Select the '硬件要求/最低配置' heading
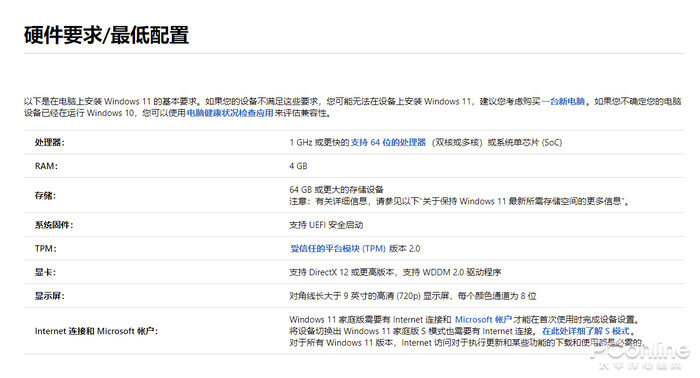The width and height of the screenshot is (700, 378). [106, 35]
